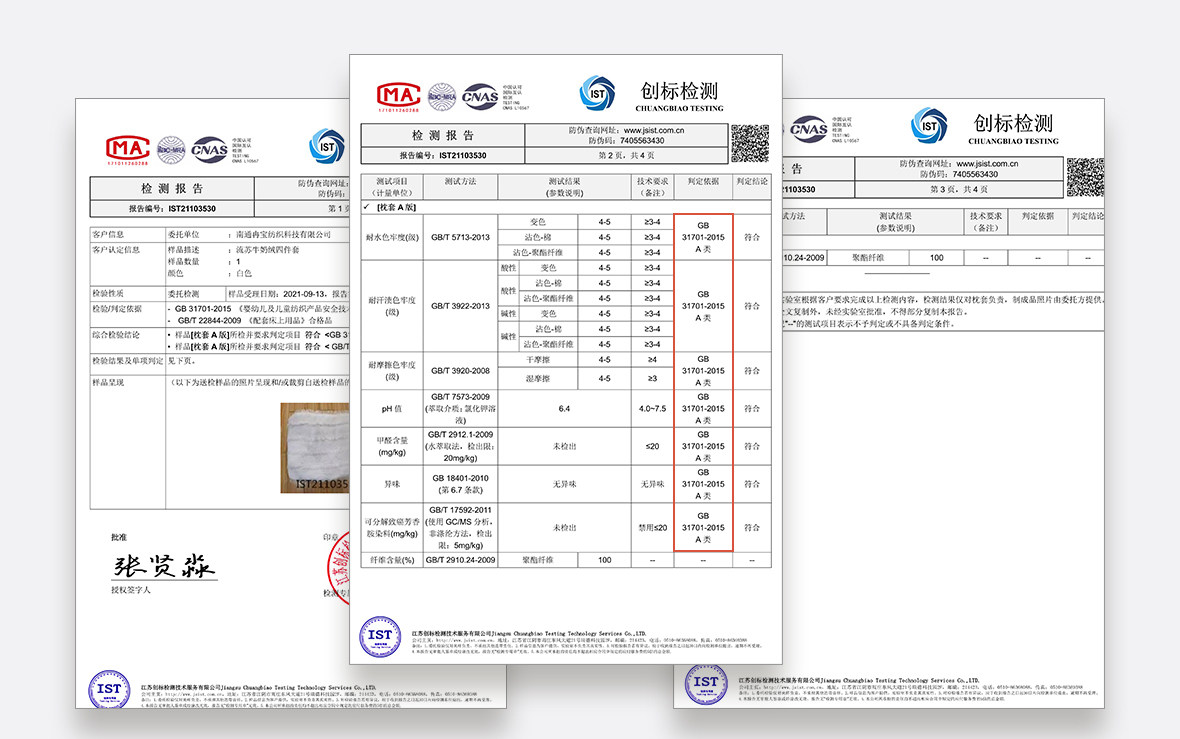The width and height of the screenshot is (1180, 739).
Task: Click the 4.0~7.5 requirement cell
Action: (652, 409)
